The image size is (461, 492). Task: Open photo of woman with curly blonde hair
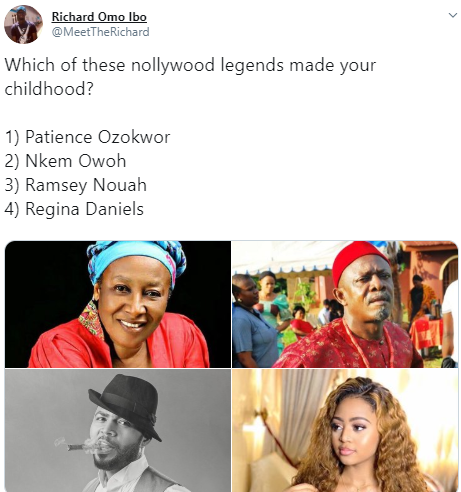345,430
